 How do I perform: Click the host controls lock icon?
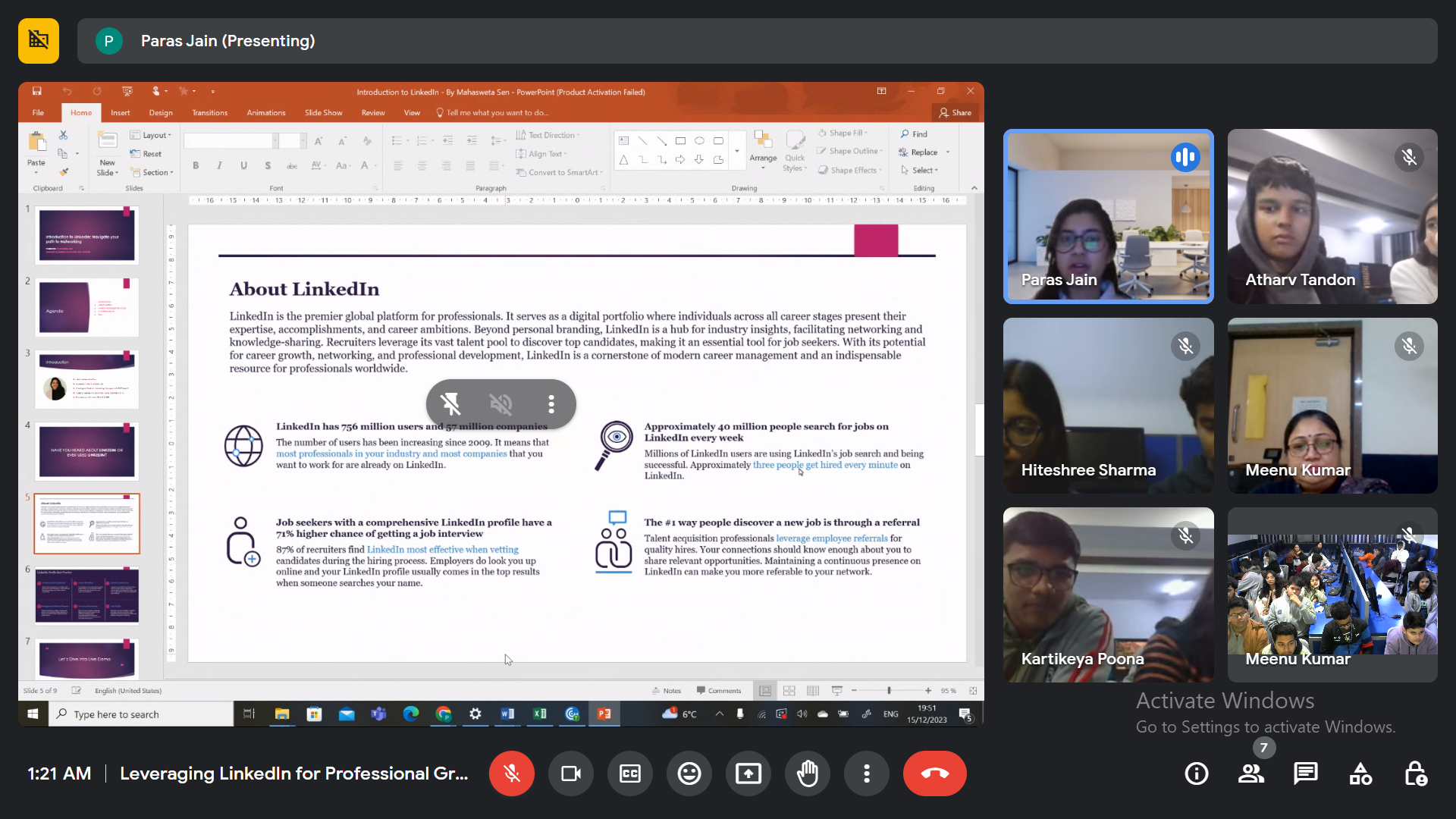click(1415, 773)
